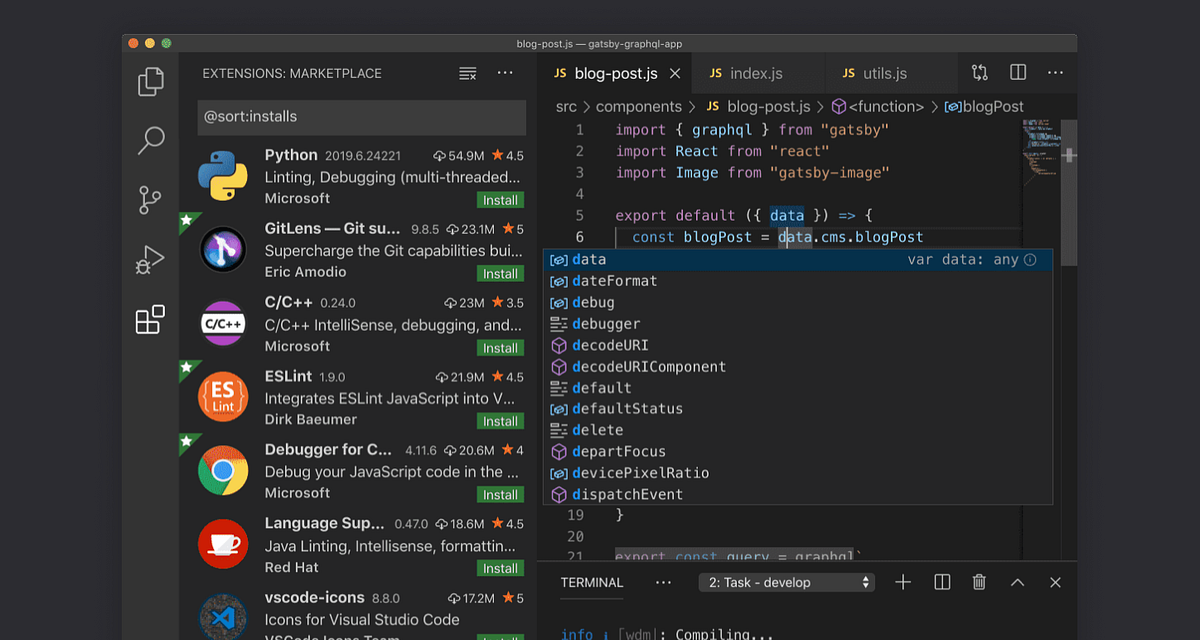Install the Python extension
The height and width of the screenshot is (640, 1200).
(500, 200)
